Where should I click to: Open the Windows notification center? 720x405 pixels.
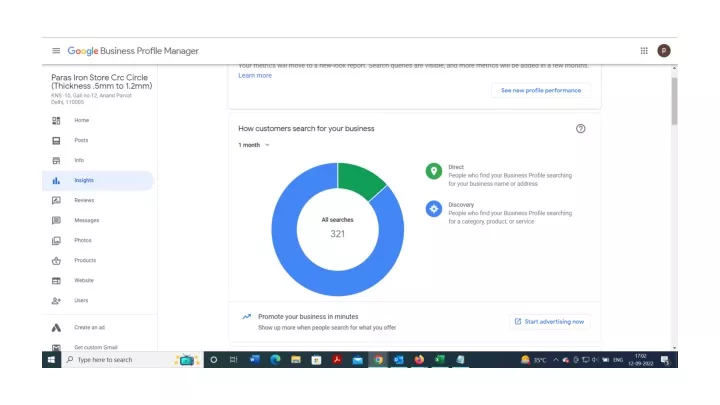click(665, 360)
